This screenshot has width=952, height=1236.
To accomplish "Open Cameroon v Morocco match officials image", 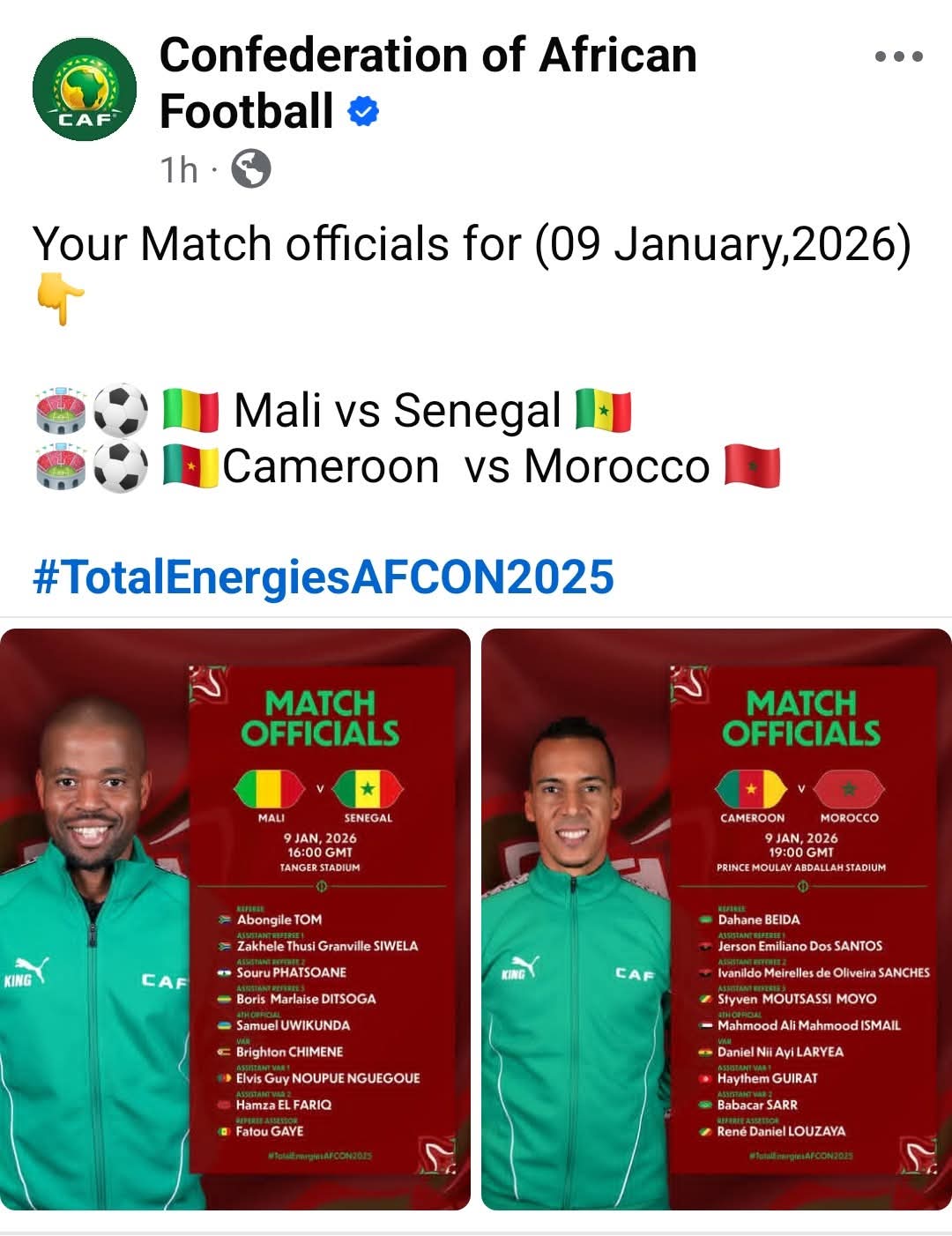I will 717,919.
